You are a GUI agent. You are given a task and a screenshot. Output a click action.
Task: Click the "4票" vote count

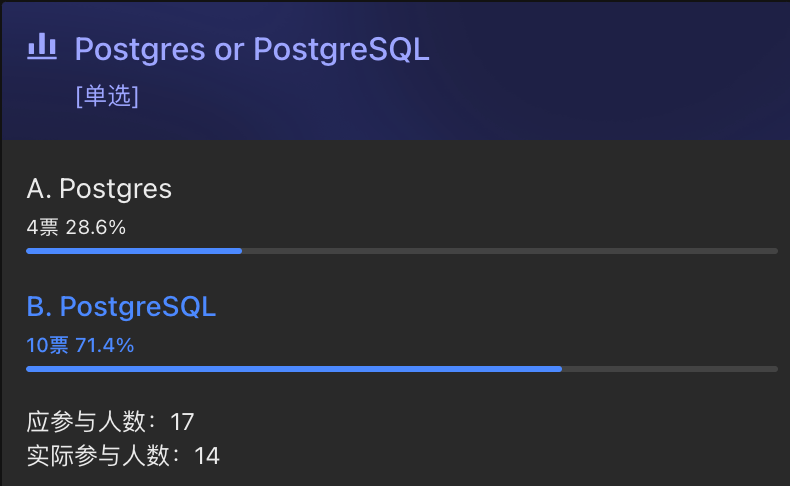point(43,228)
